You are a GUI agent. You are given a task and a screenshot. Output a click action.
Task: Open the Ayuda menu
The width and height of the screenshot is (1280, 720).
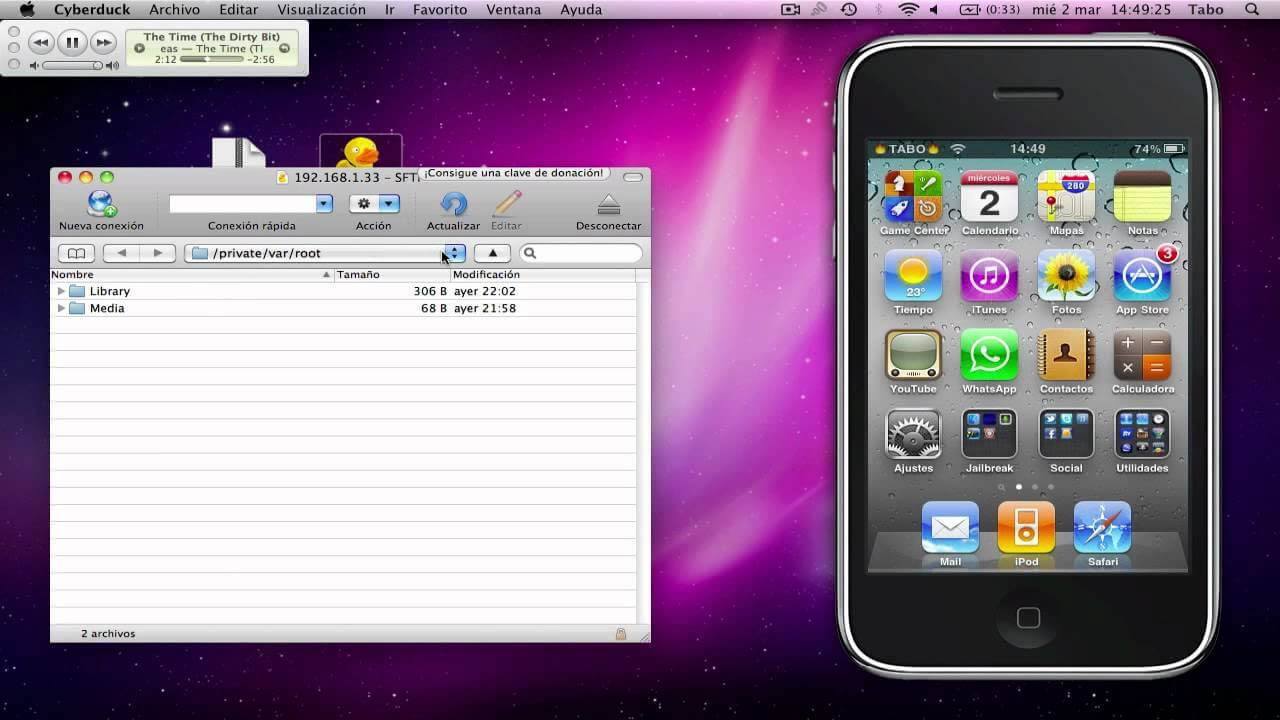581,9
